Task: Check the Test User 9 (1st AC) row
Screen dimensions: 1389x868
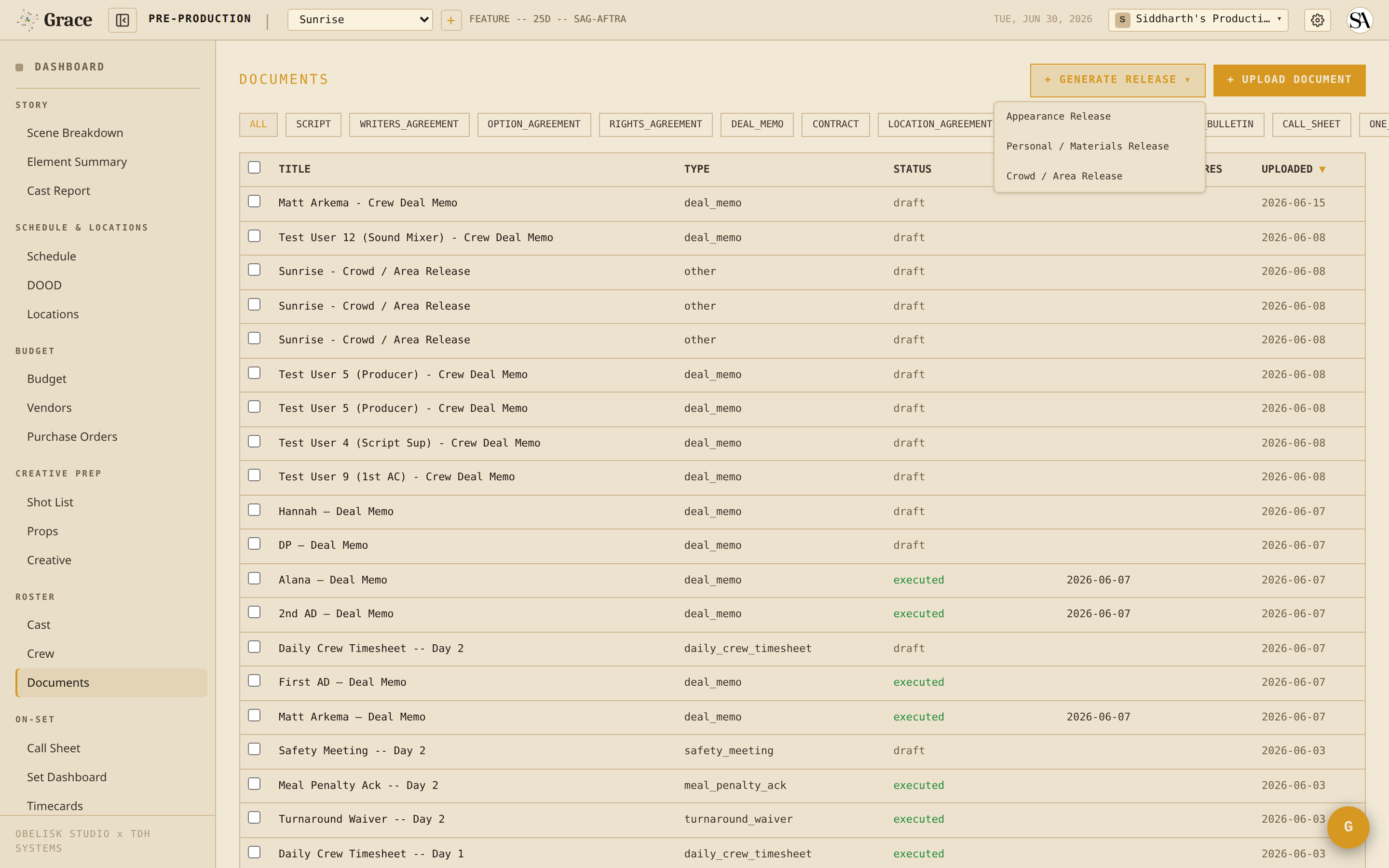Action: tap(254, 475)
